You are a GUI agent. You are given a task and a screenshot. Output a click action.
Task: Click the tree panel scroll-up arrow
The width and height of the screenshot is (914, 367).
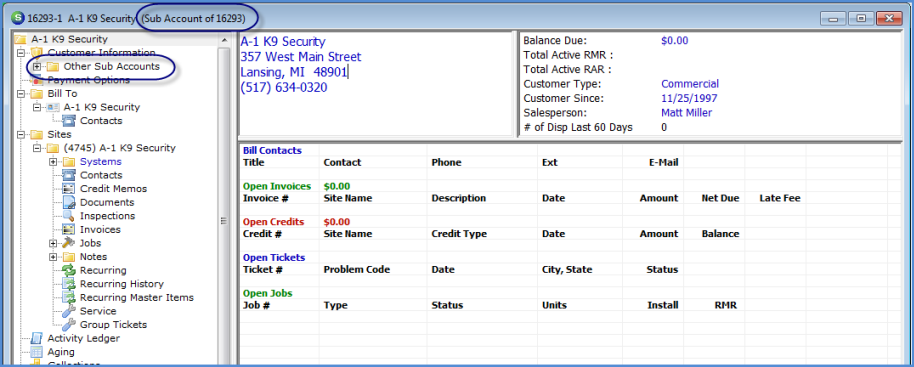click(224, 40)
